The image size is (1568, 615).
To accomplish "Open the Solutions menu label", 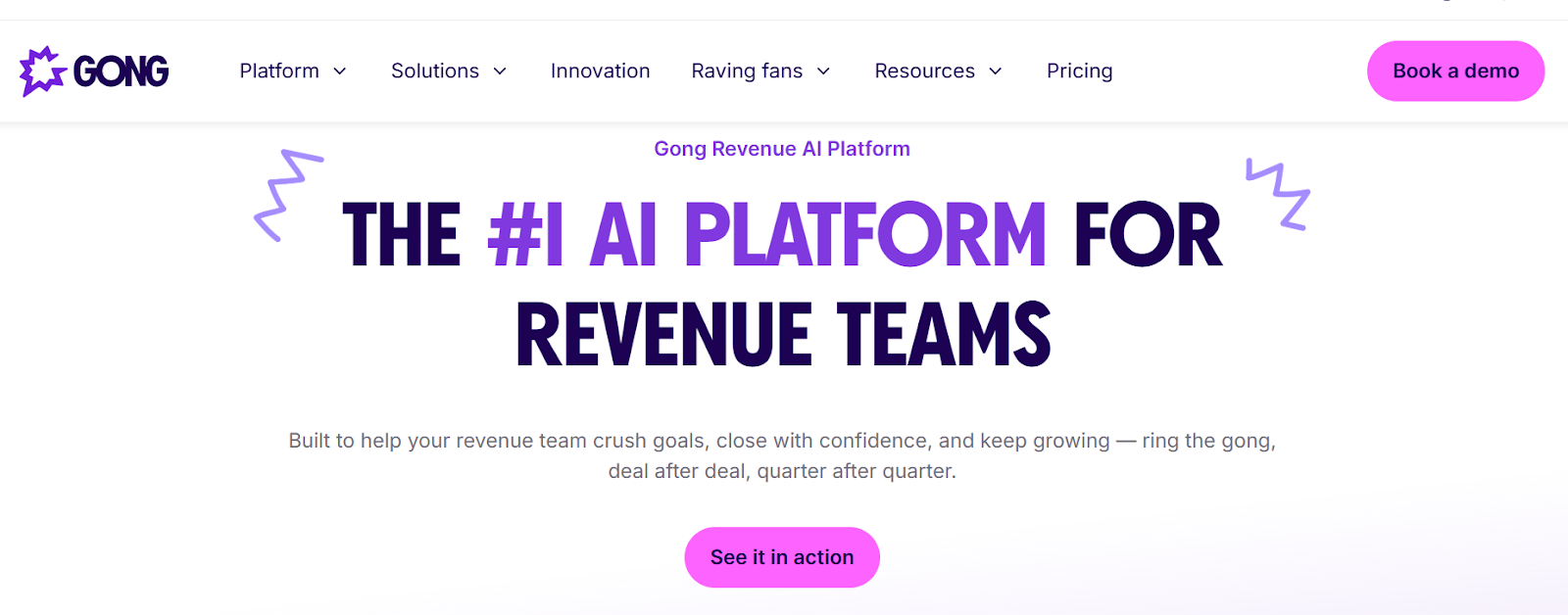I will [435, 71].
